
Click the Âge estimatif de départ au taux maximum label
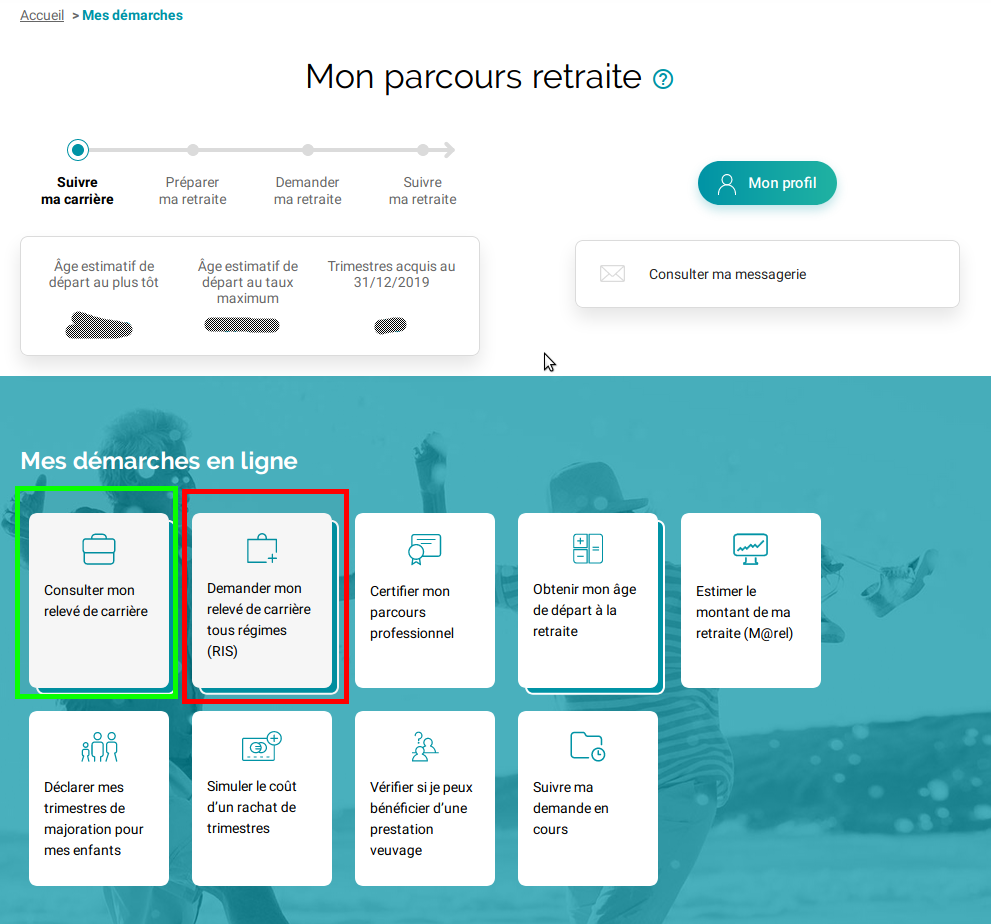pyautogui.click(x=248, y=282)
